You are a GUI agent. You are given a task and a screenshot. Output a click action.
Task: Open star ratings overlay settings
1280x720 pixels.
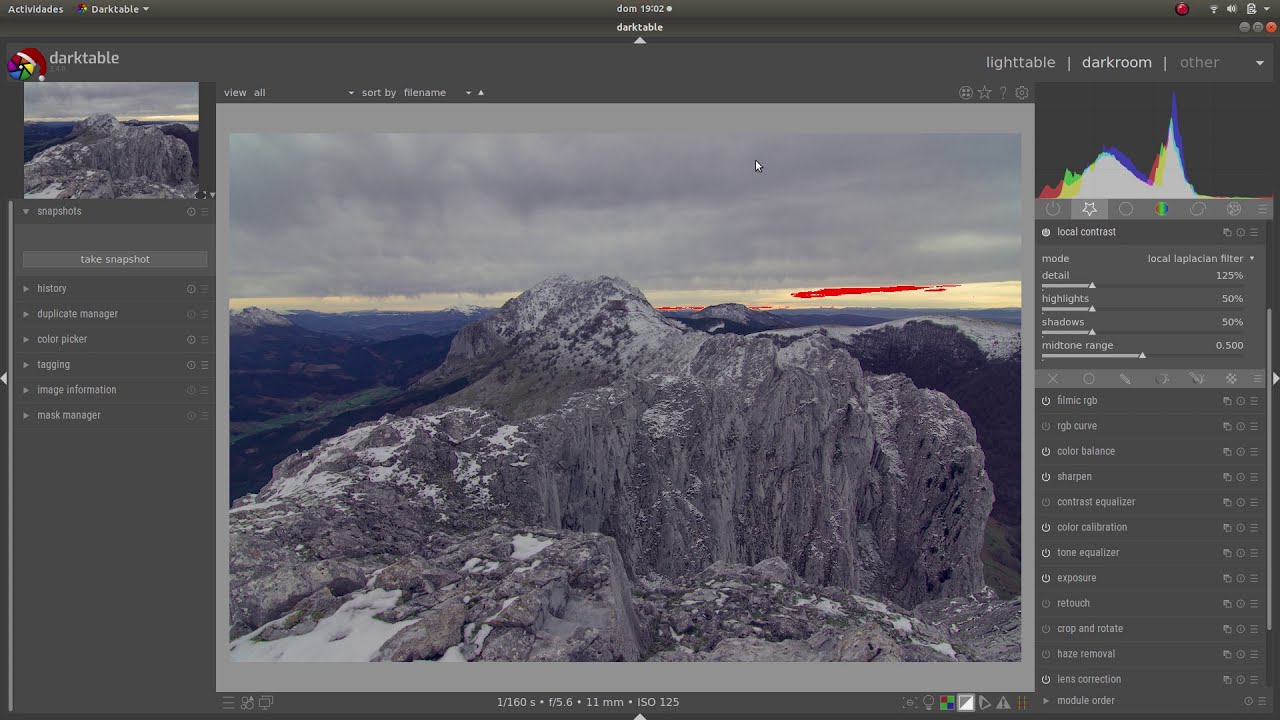(x=984, y=93)
